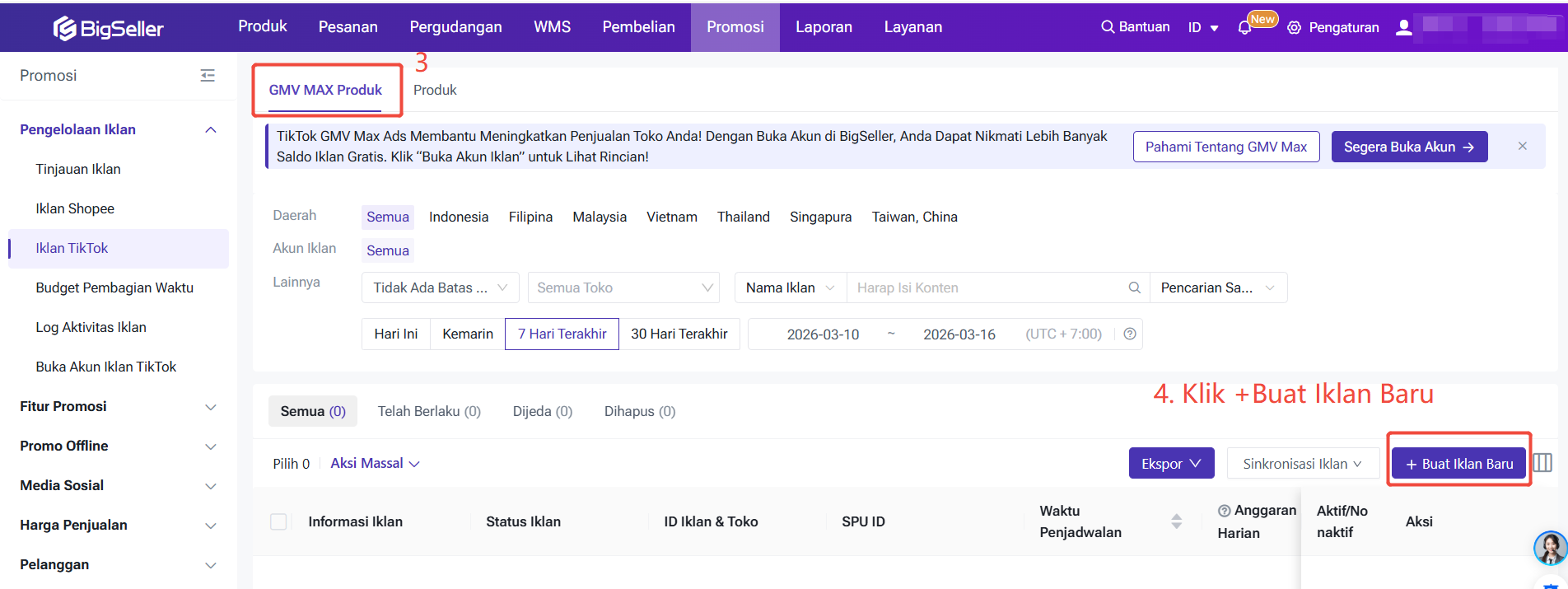
Task: Switch to the Produk tab
Action: tap(434, 90)
